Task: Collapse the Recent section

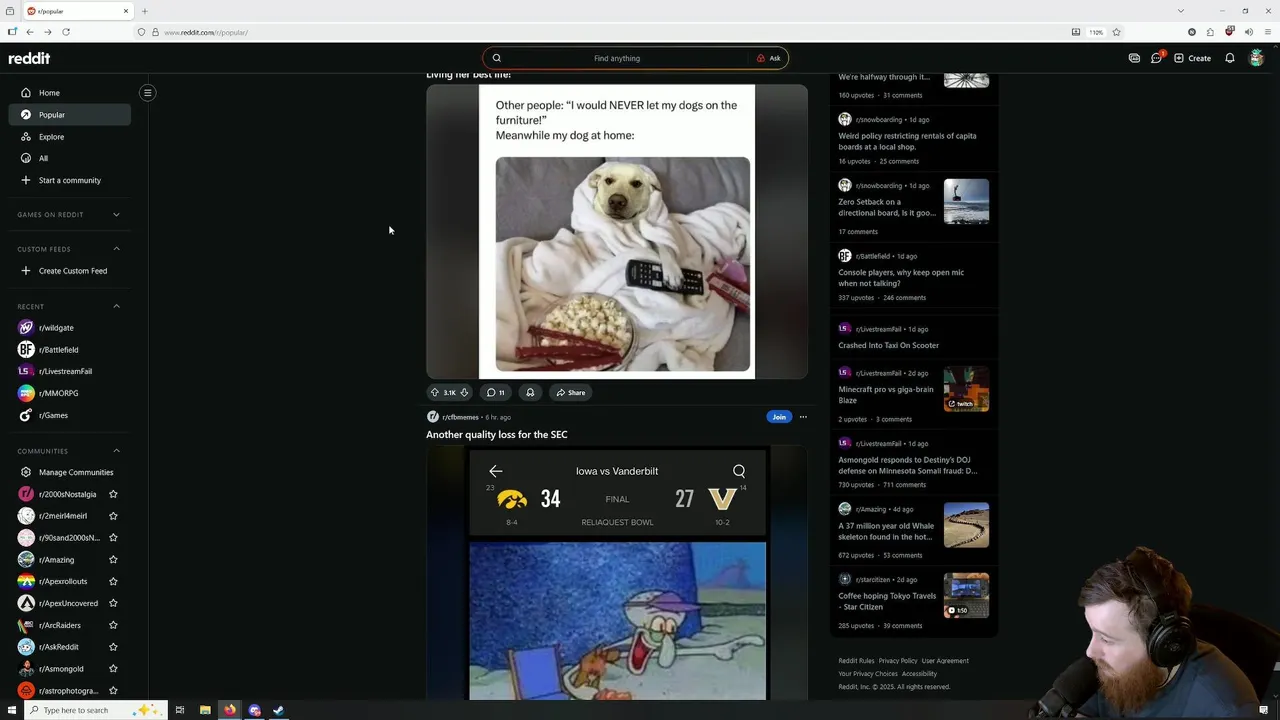Action: pyautogui.click(x=116, y=306)
